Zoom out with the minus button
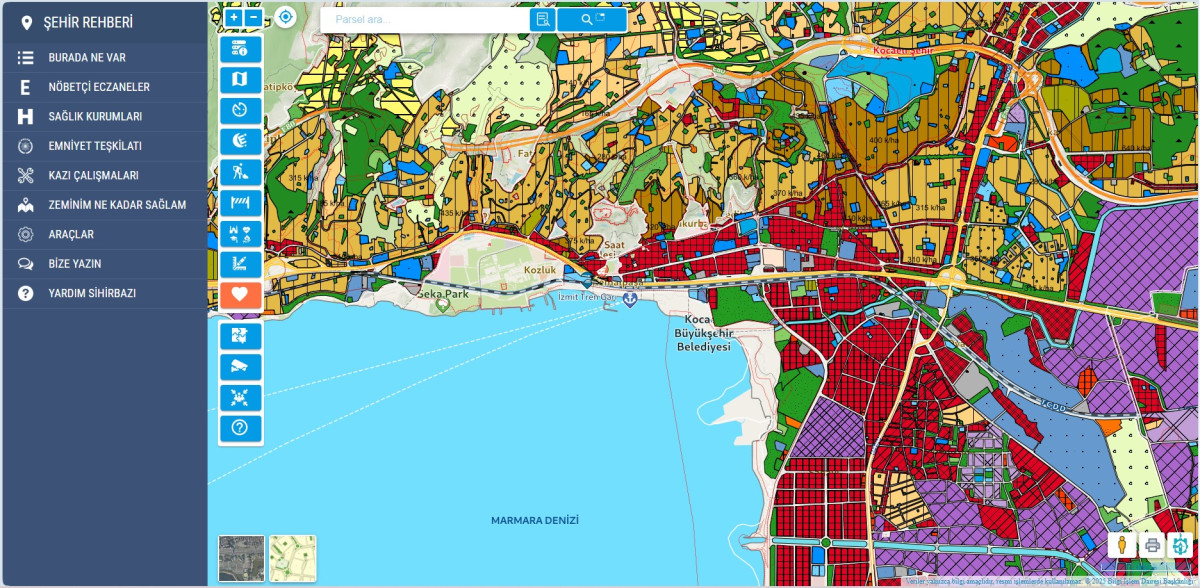This screenshot has width=1200, height=588. (253, 17)
